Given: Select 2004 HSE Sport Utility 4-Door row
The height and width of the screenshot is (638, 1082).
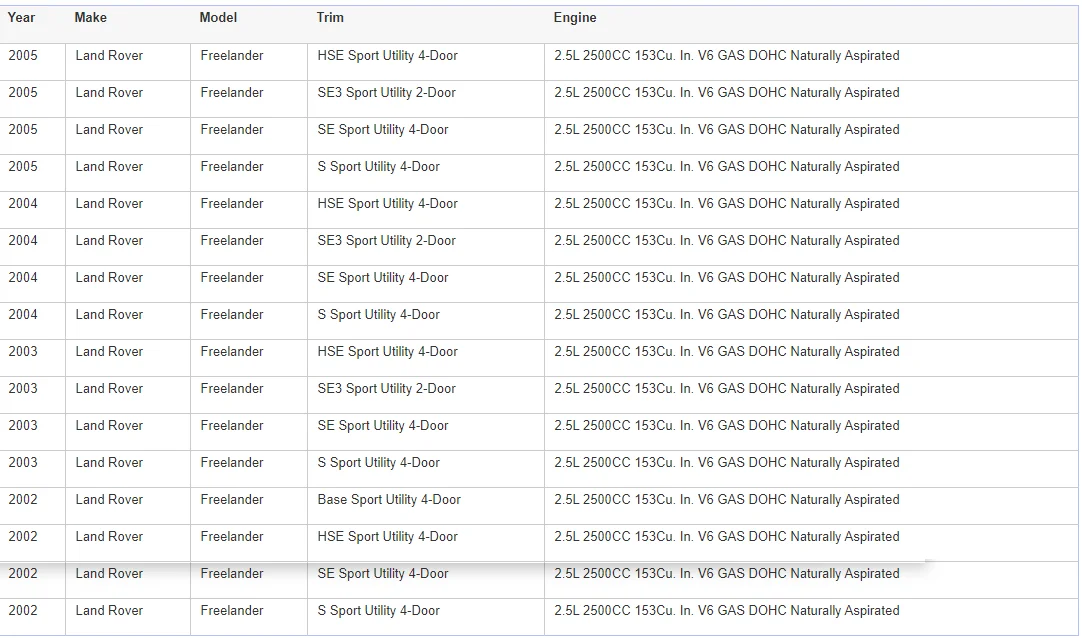Looking at the screenshot, I should pyautogui.click(x=539, y=210).
